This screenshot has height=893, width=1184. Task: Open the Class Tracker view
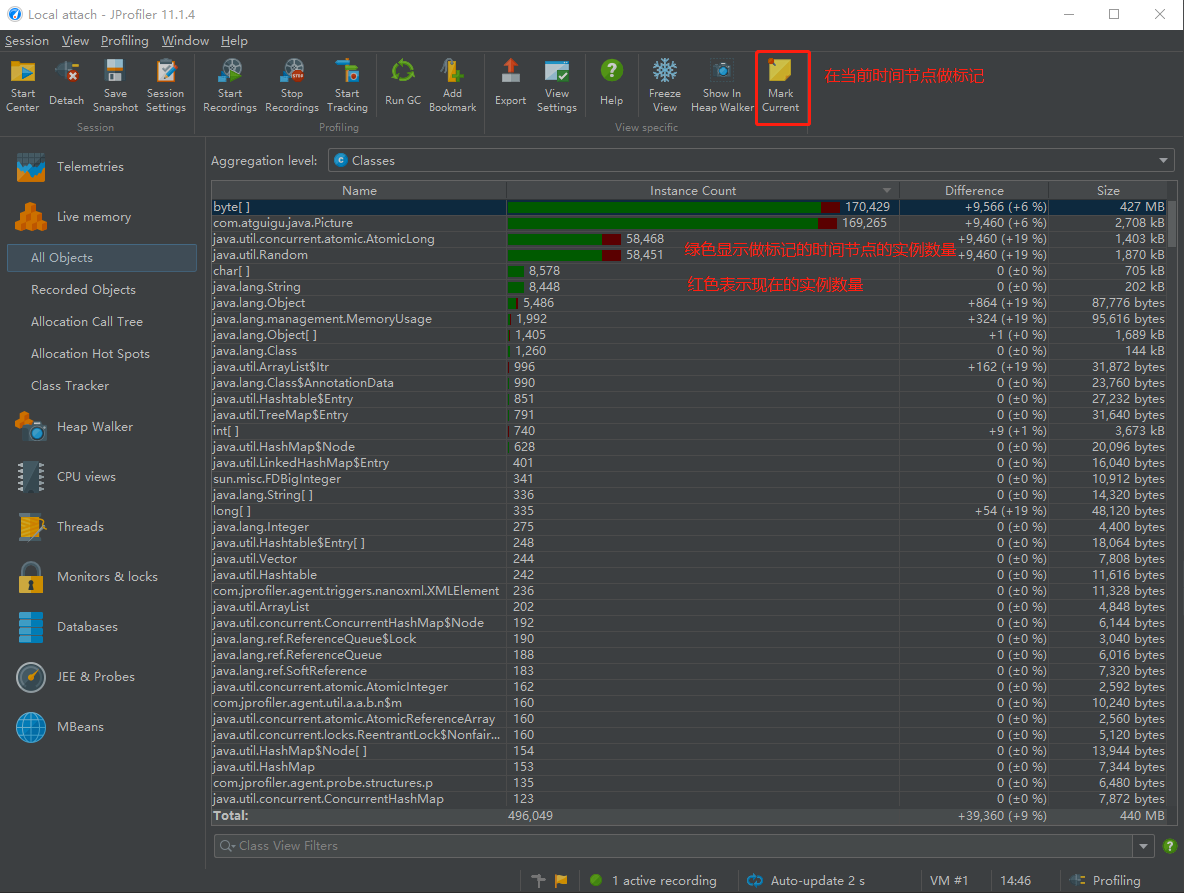(x=70, y=385)
